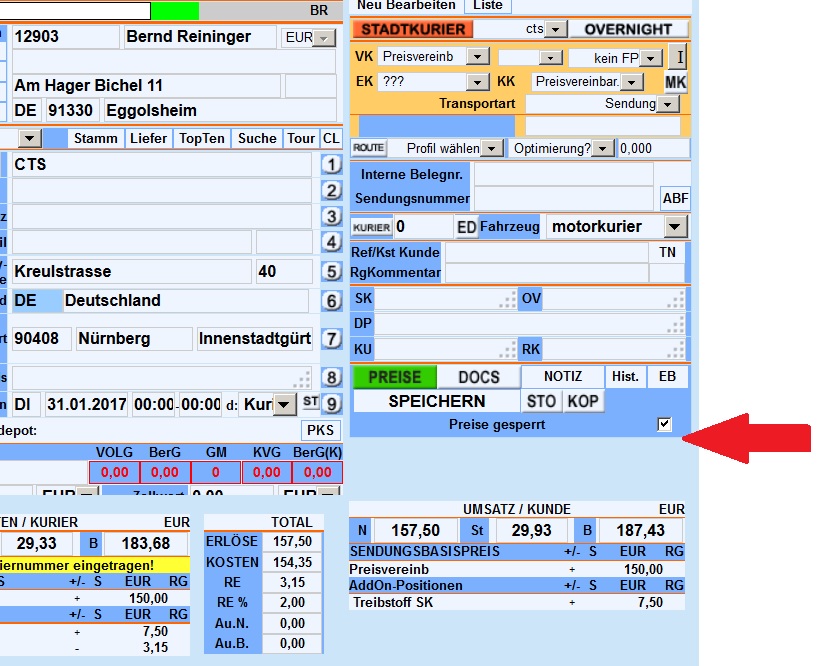This screenshot has height=666, width=817.
Task: Click the I button next to kein FP
Action: (x=679, y=56)
